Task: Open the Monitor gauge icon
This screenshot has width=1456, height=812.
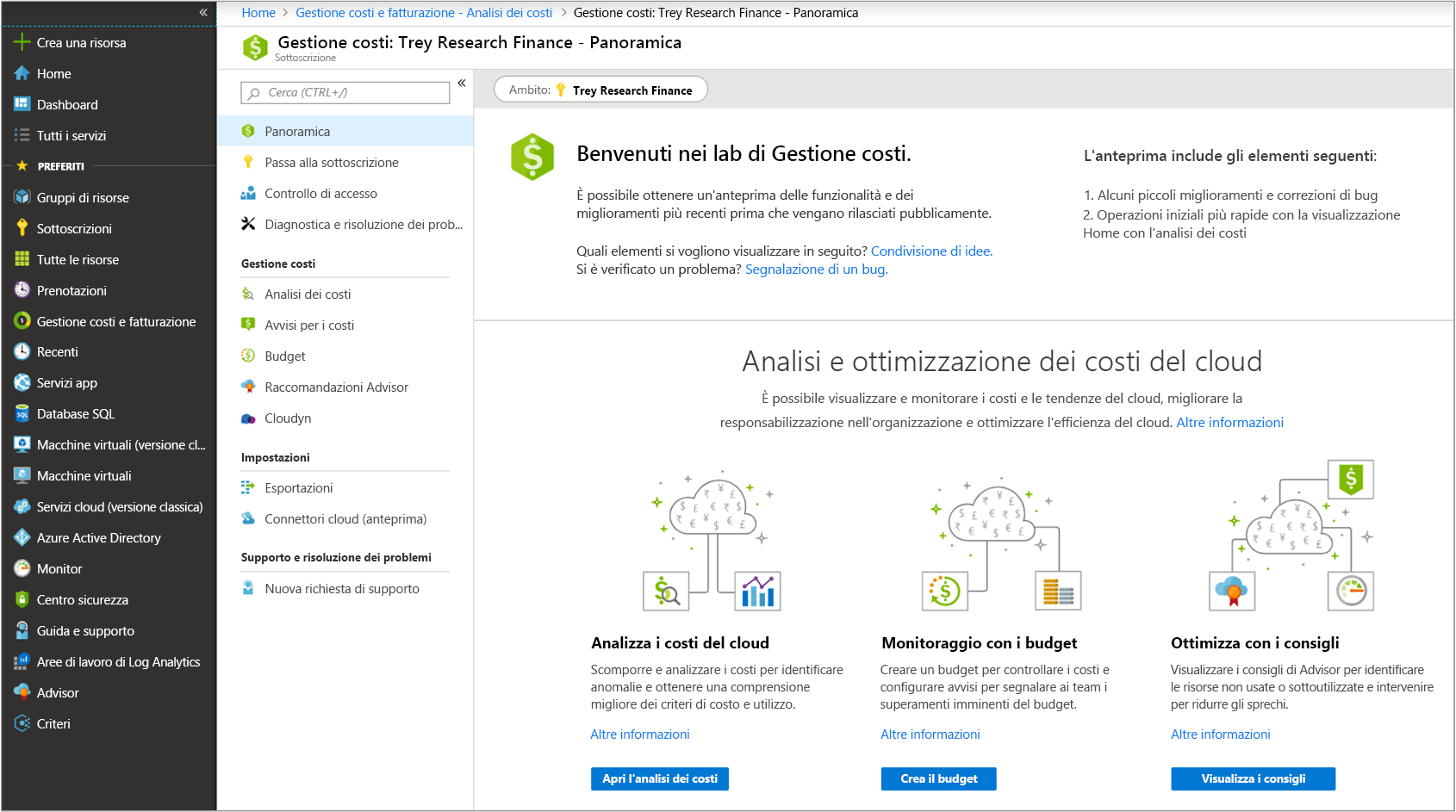Action: click(x=22, y=568)
